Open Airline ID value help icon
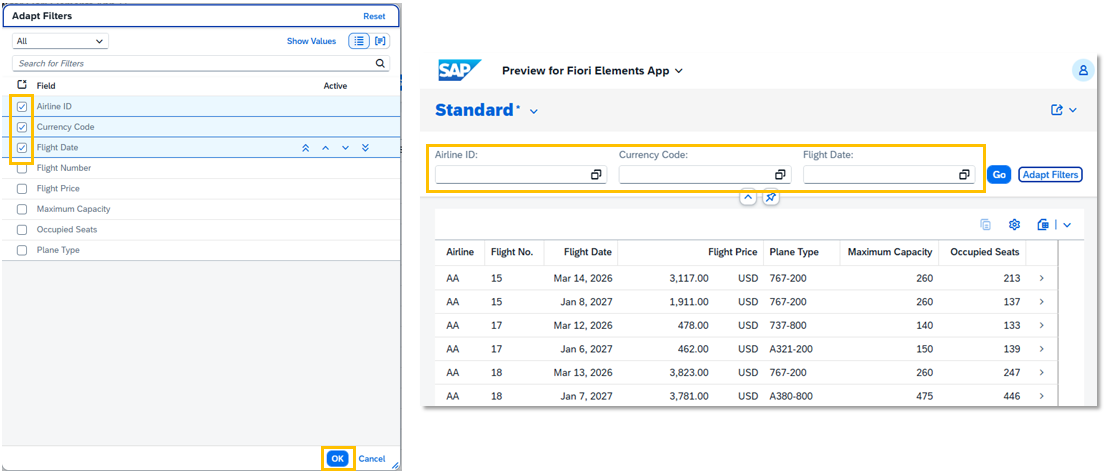The width and height of the screenshot is (1104, 474). tap(596, 175)
